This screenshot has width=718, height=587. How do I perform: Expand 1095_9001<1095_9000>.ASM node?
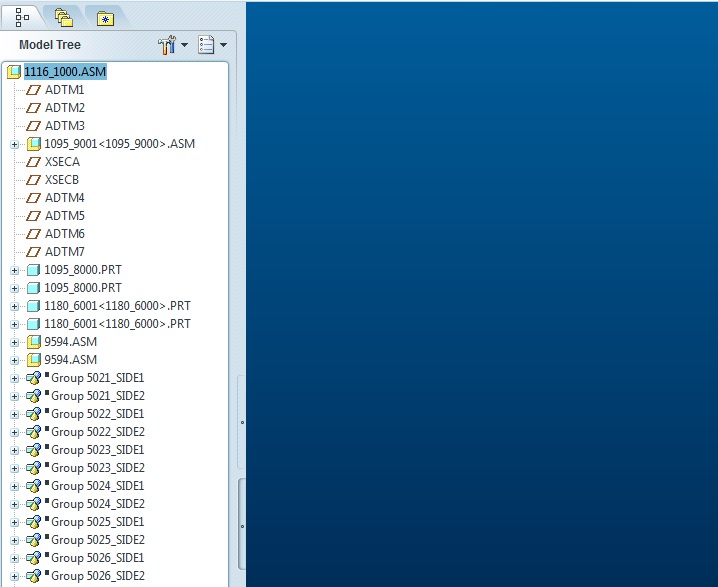coord(14,144)
